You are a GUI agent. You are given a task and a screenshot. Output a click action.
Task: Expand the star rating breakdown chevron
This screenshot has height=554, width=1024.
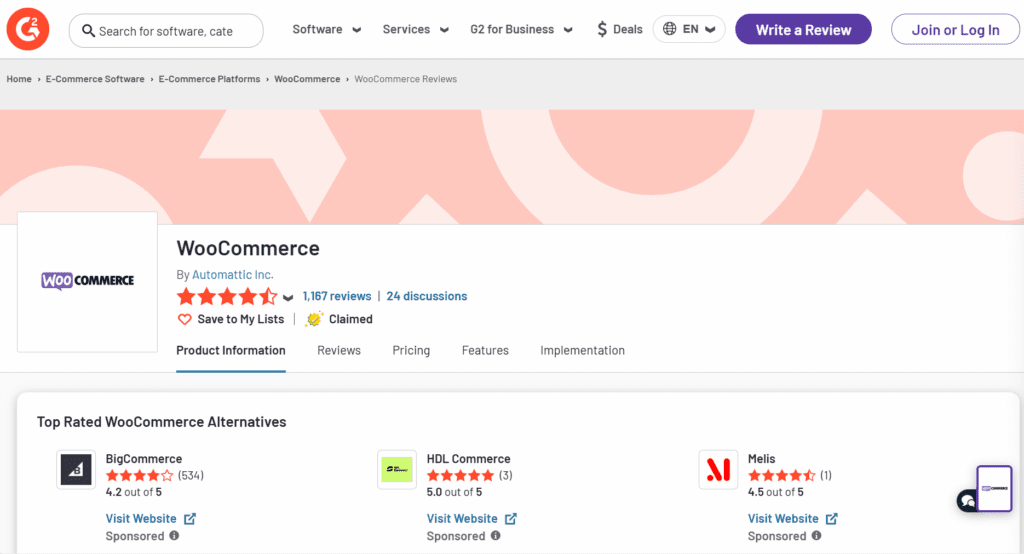point(288,298)
